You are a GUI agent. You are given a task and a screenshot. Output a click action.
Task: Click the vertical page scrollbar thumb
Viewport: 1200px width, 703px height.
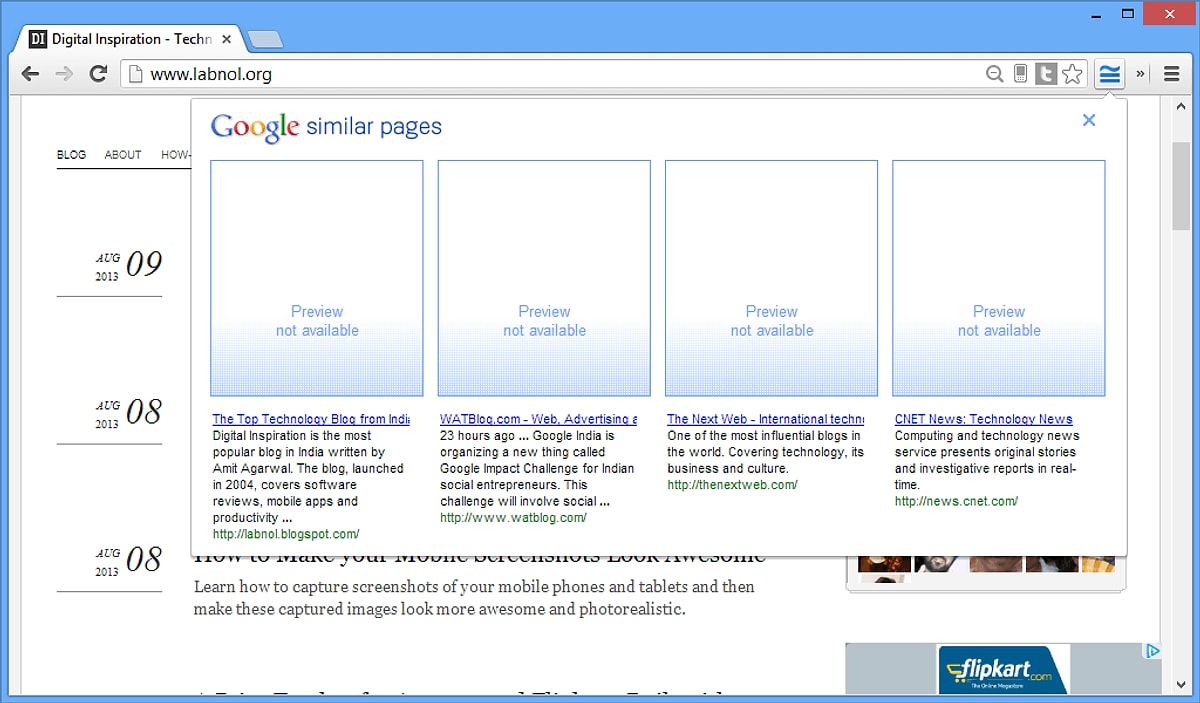click(x=1180, y=185)
